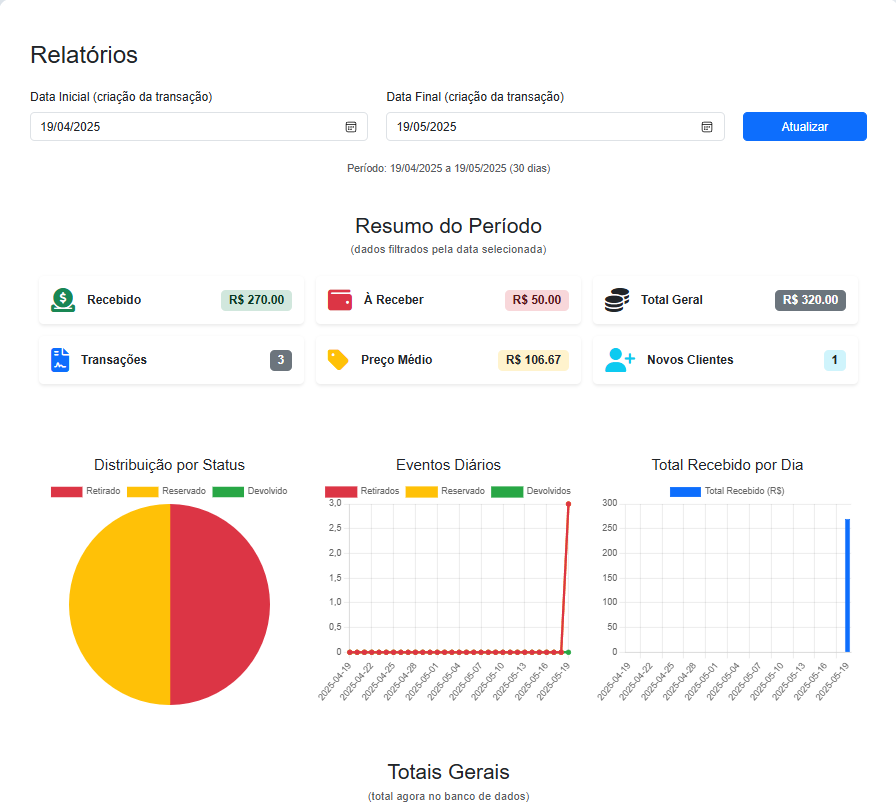
Task: Click the R$ 270.00 badge
Action: click(x=257, y=300)
